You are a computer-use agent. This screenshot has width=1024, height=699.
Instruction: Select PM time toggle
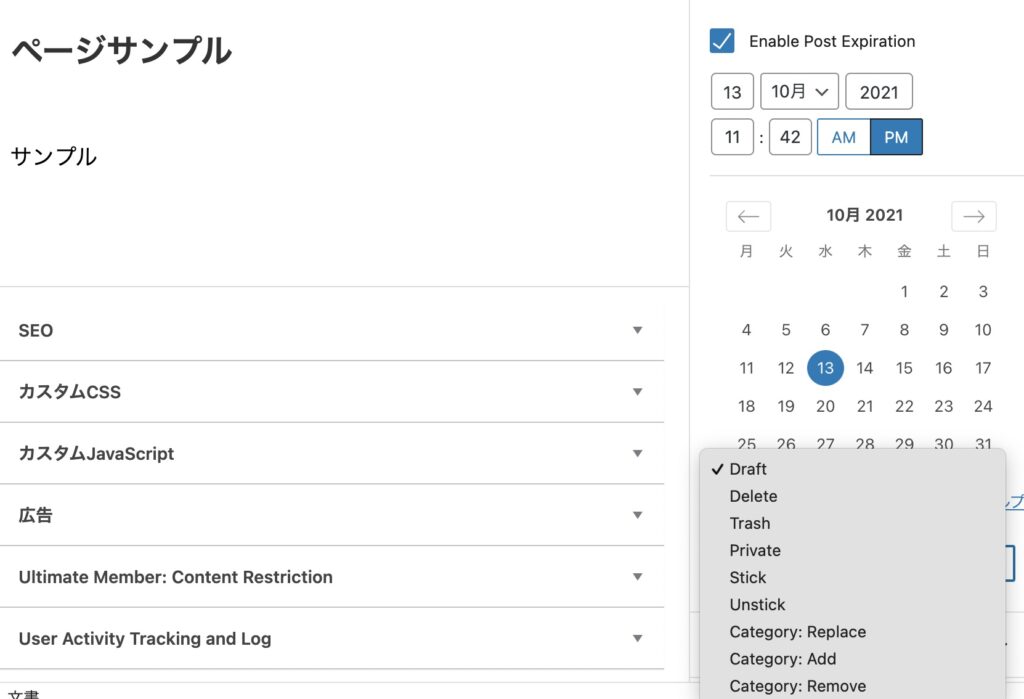(896, 137)
